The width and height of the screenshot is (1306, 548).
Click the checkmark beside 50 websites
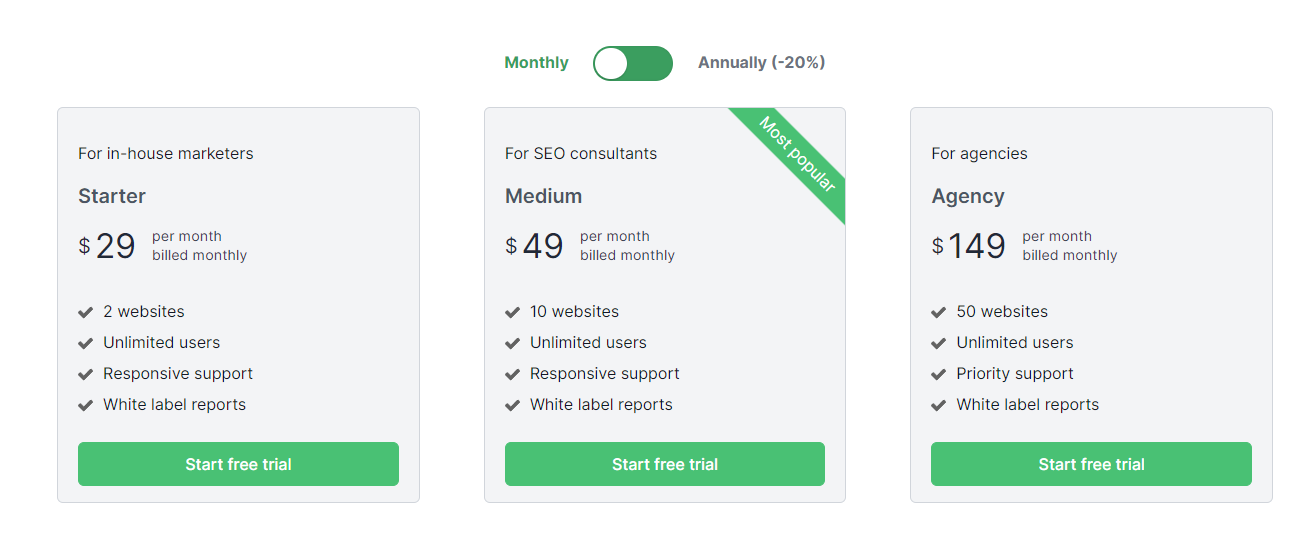point(939,312)
